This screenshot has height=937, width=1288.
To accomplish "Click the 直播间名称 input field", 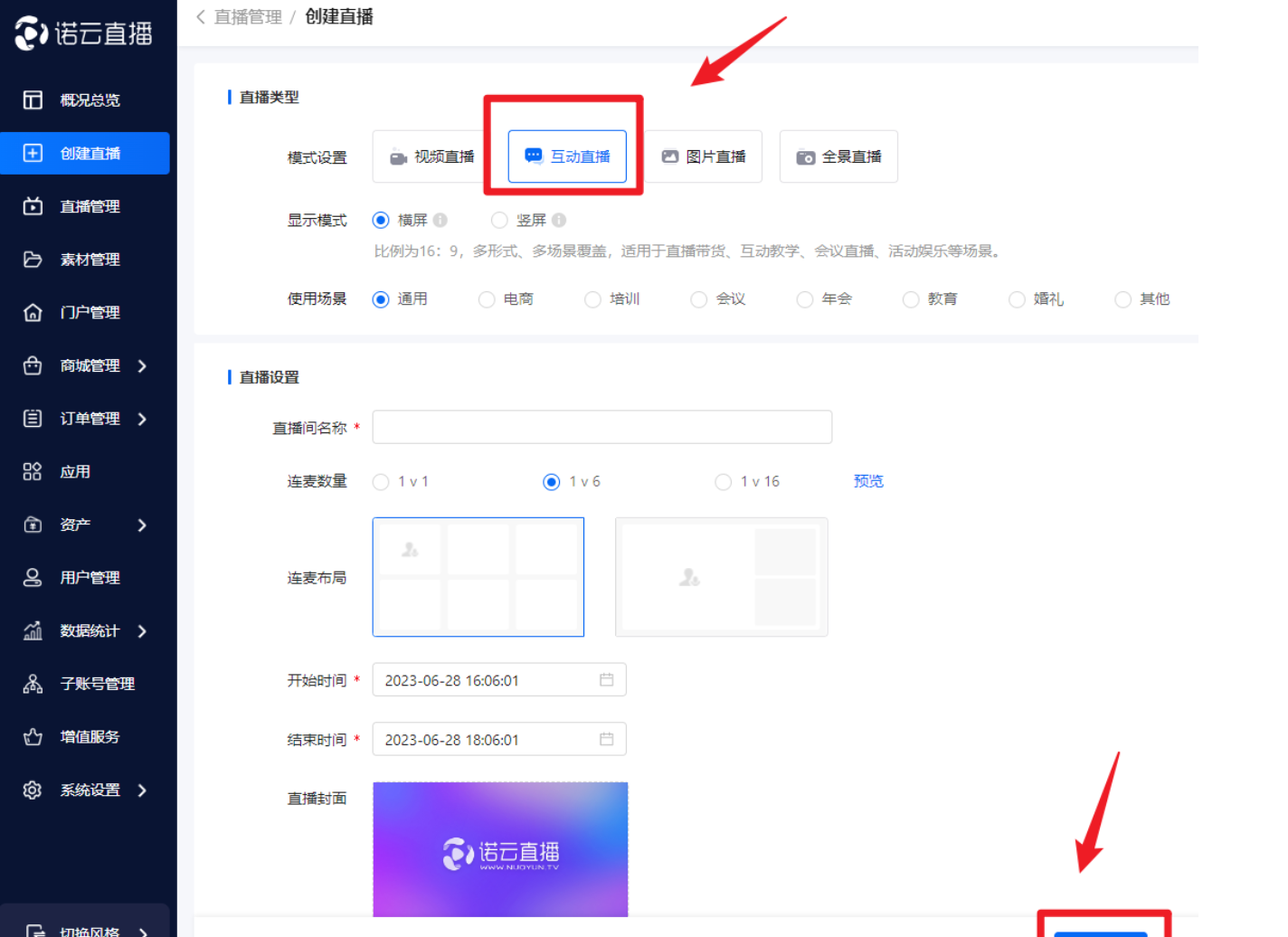I will point(601,427).
